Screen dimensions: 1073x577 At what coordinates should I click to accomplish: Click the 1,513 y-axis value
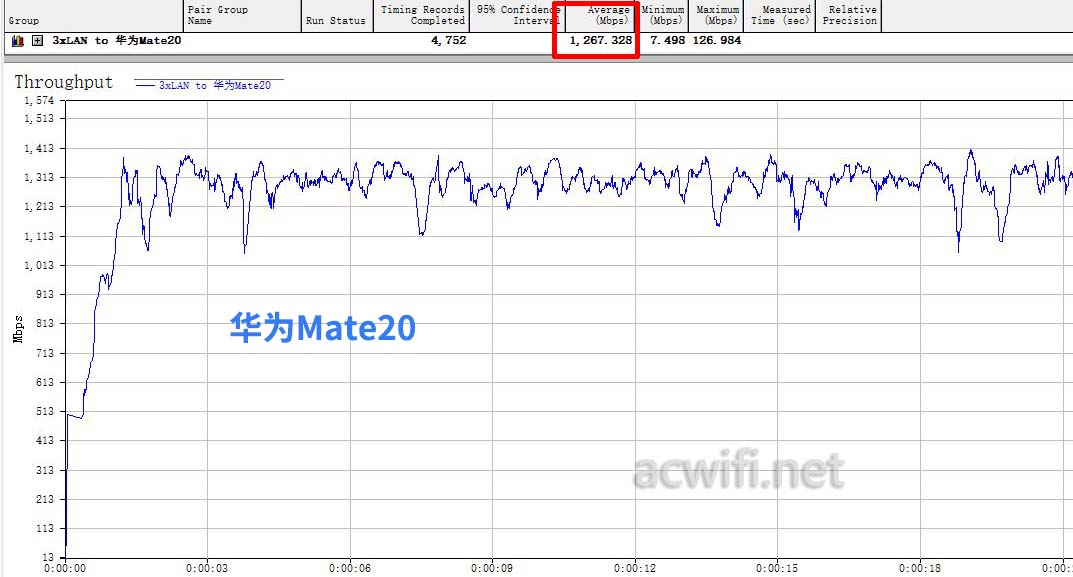click(x=39, y=118)
